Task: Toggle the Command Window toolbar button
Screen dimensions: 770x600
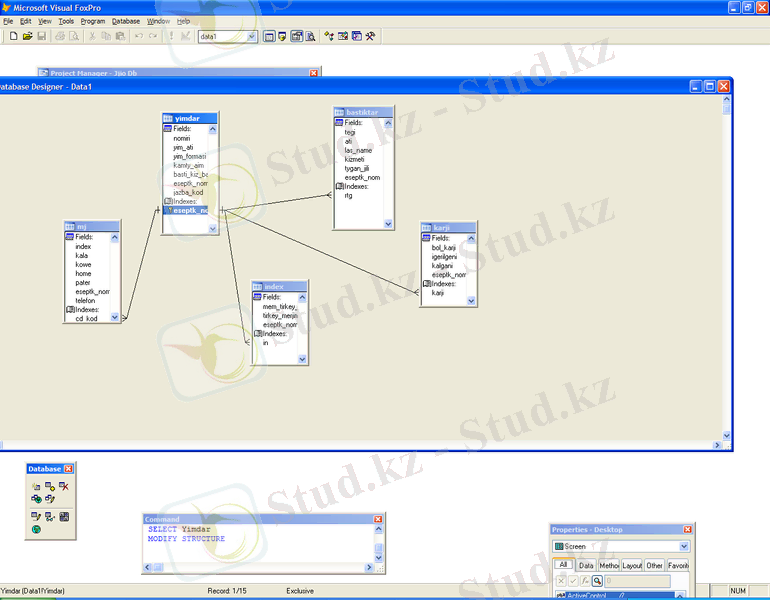Action: (268, 36)
